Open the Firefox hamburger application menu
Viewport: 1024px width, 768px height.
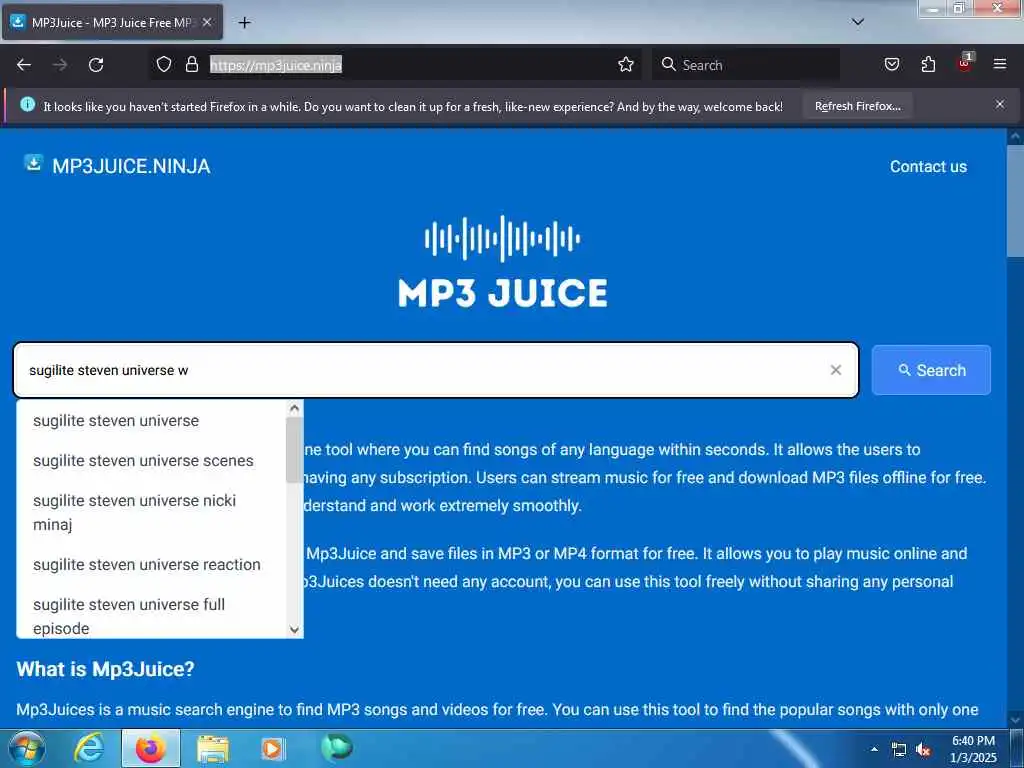(1000, 64)
